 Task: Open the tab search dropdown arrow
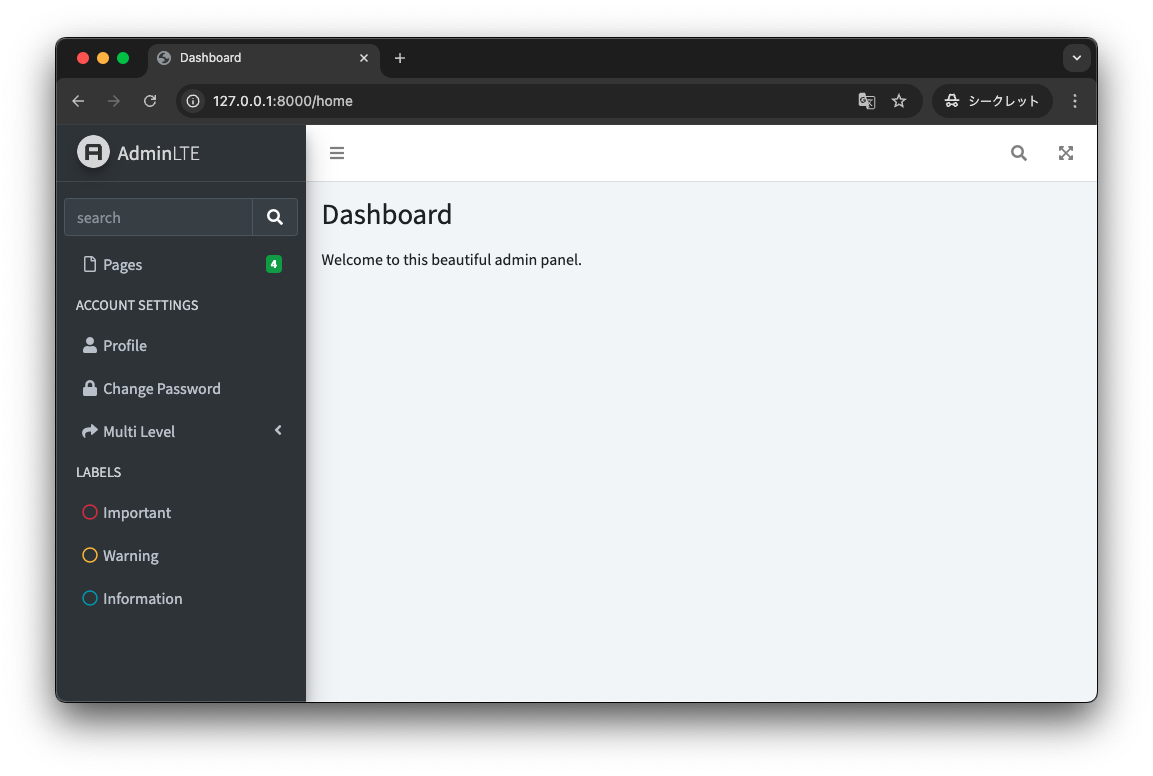[x=1077, y=58]
